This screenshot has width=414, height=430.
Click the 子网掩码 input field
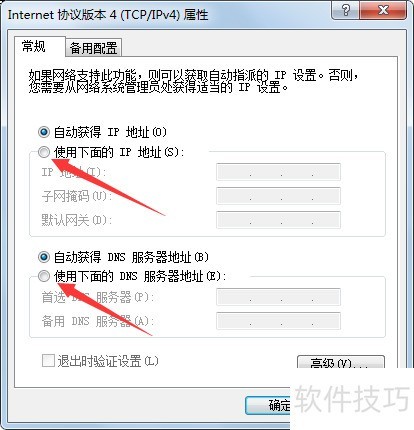tap(278, 196)
